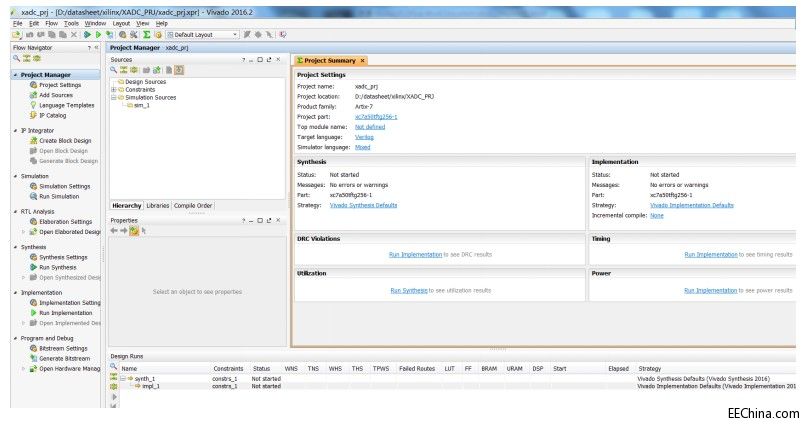Click the Verilog target language link
This screenshot has width=806, height=427.
(x=364, y=137)
